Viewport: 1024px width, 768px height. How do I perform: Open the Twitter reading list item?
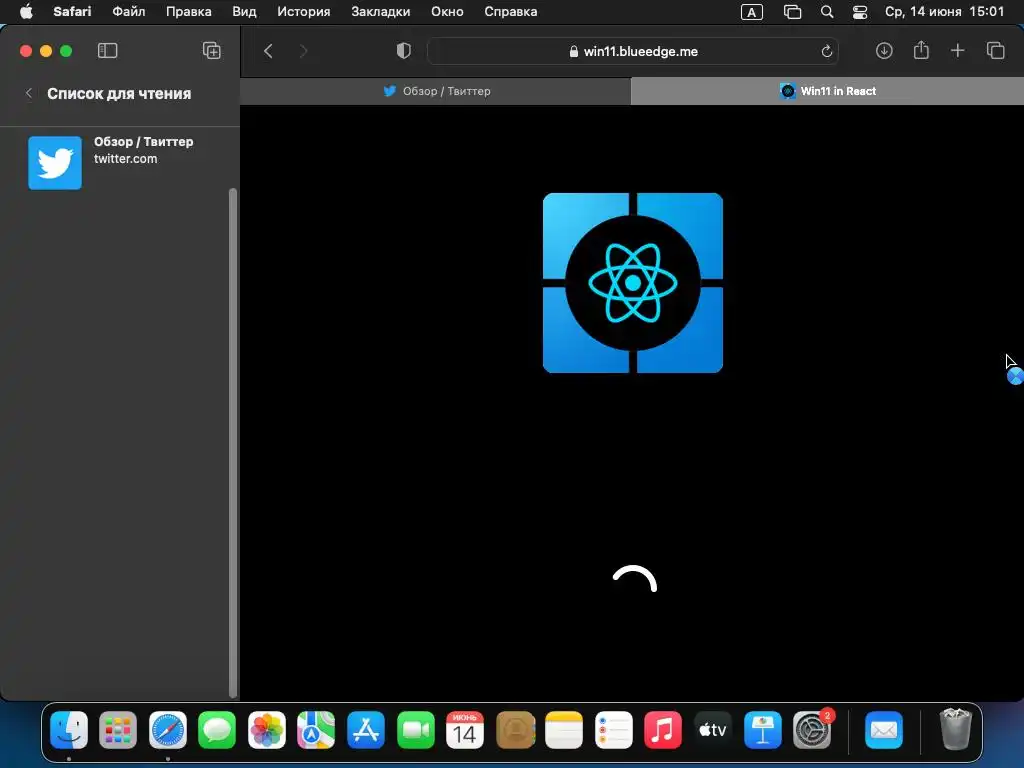click(120, 163)
